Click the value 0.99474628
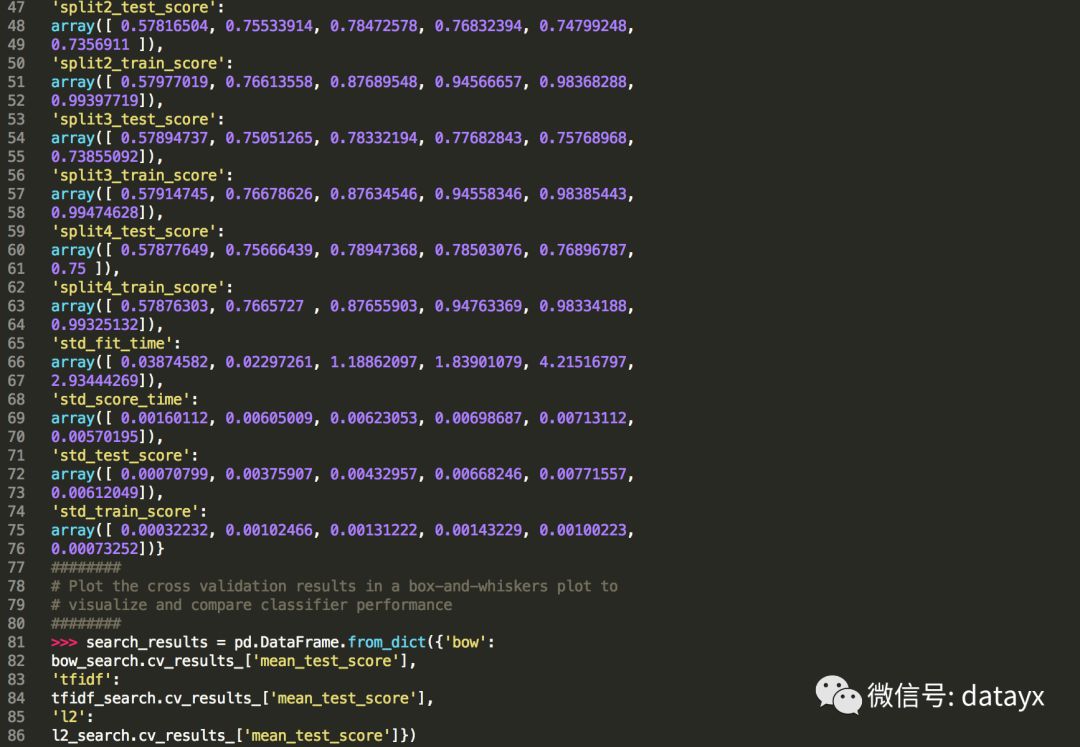 94,212
